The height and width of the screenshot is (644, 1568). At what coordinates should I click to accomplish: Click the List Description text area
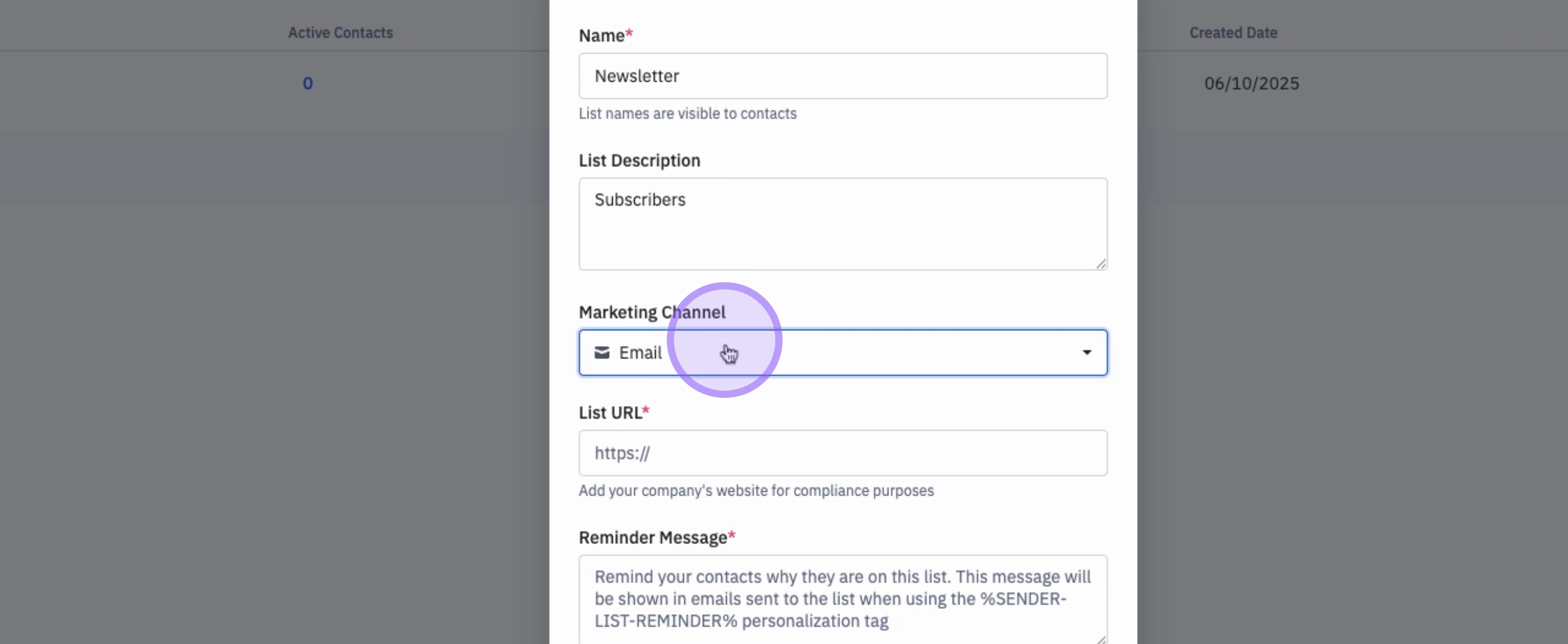coord(842,224)
